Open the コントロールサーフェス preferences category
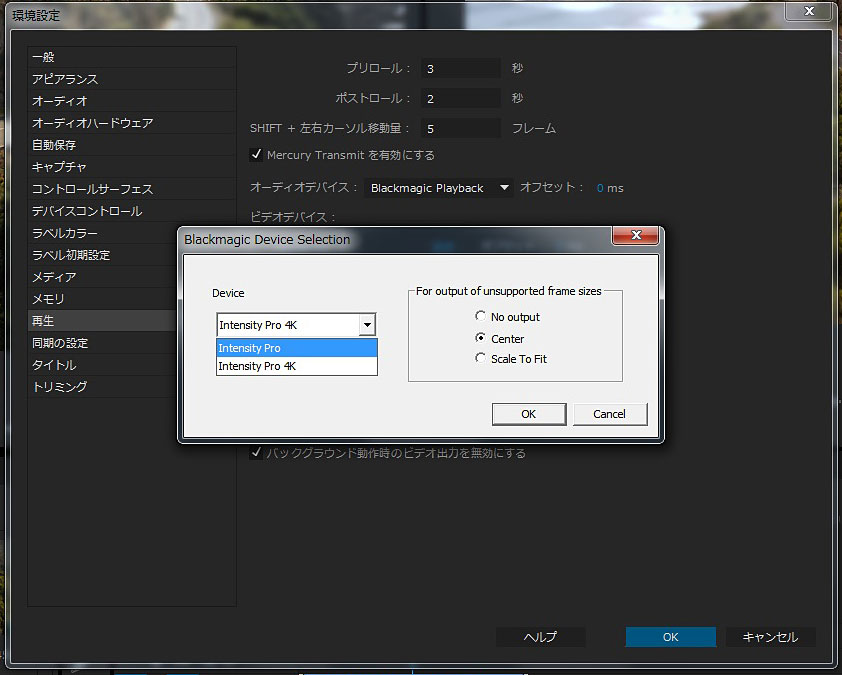Viewport: 842px width, 675px height. click(x=132, y=189)
